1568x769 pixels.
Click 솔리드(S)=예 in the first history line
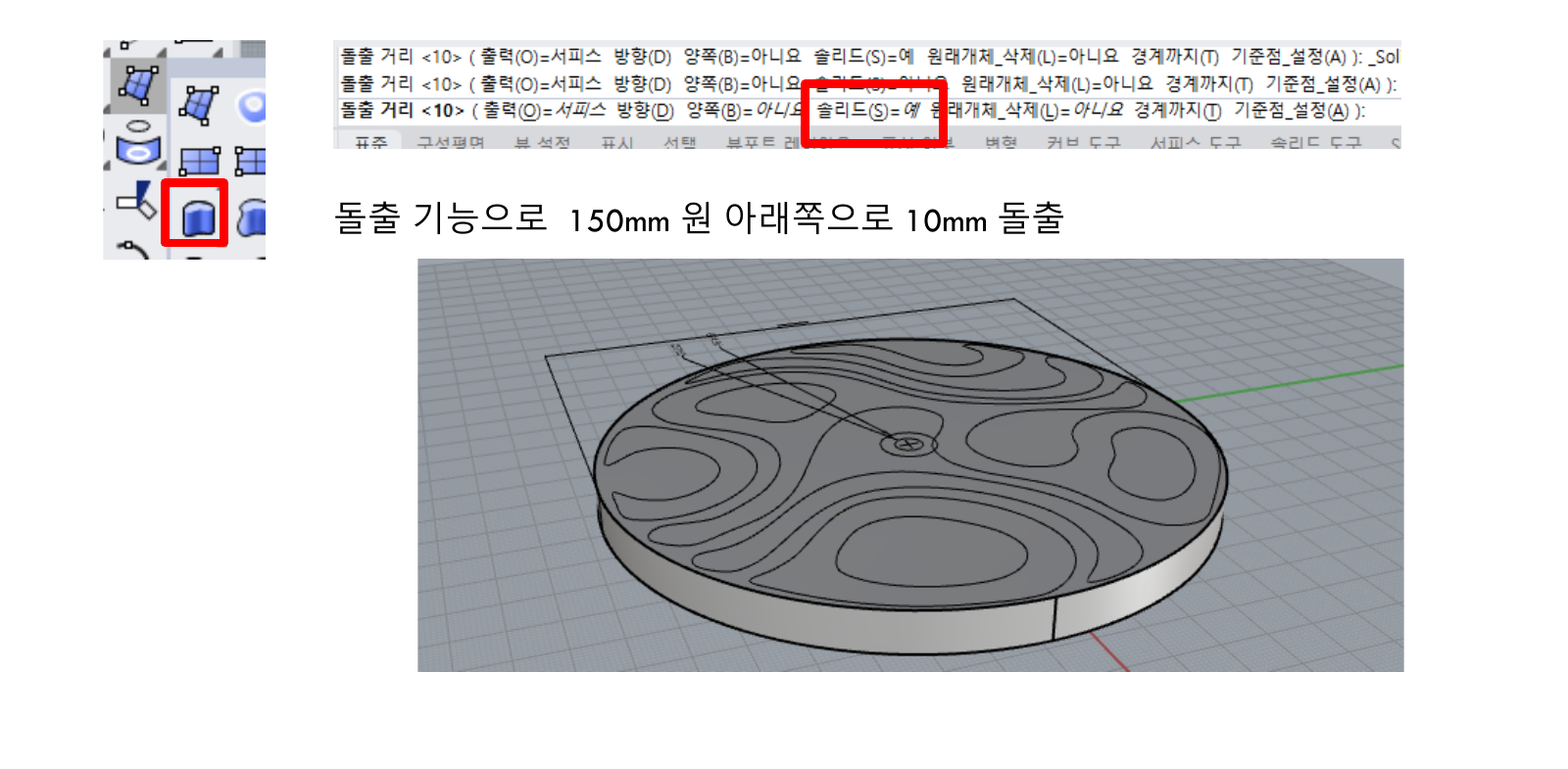click(x=863, y=57)
